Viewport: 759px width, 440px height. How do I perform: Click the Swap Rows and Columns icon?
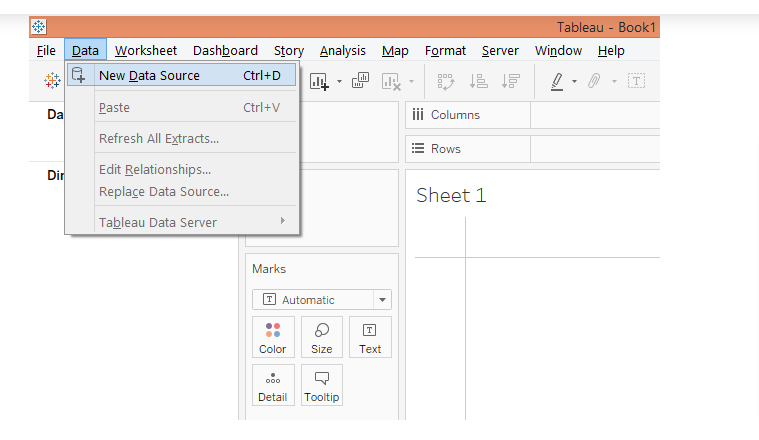446,81
